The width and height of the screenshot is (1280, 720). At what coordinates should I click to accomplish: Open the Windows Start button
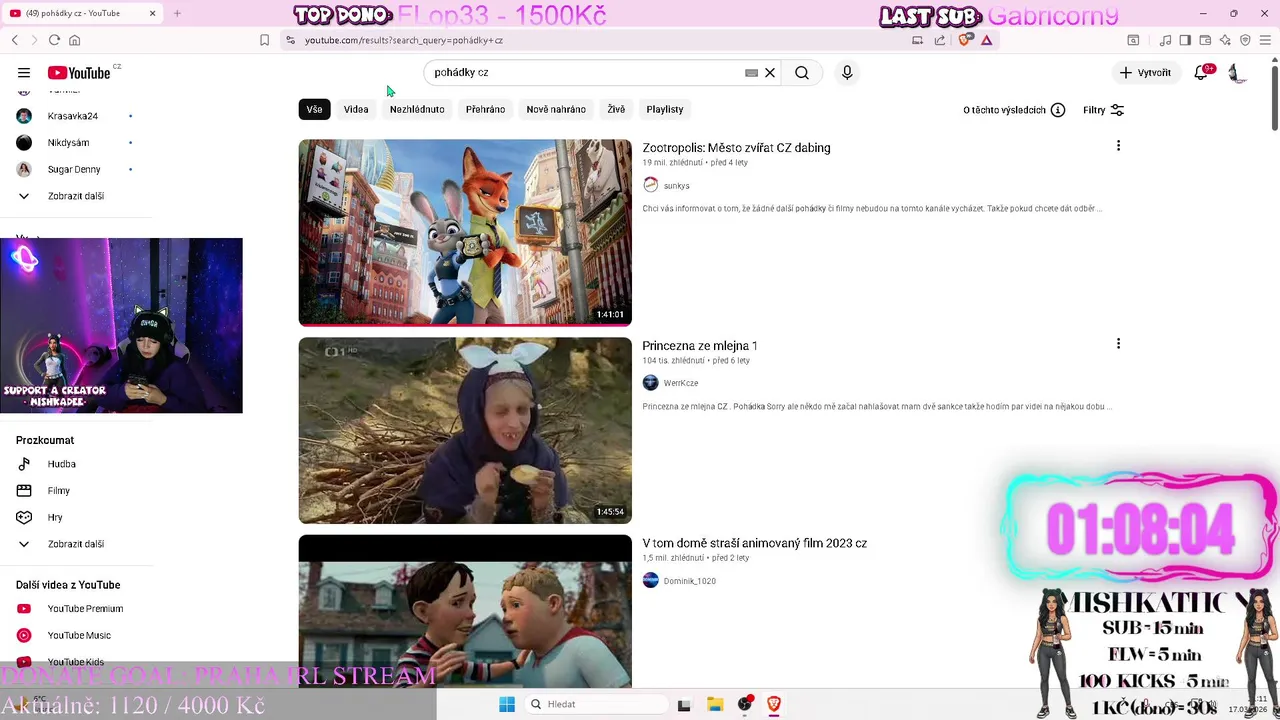pos(507,704)
